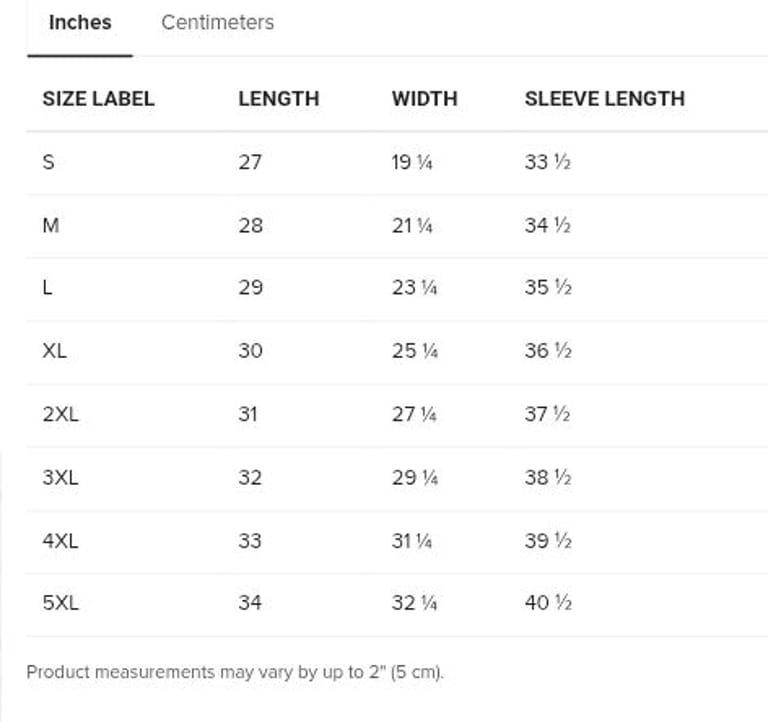The width and height of the screenshot is (768, 722).
Task: Click the 5XL size row label
Action: tap(60, 603)
